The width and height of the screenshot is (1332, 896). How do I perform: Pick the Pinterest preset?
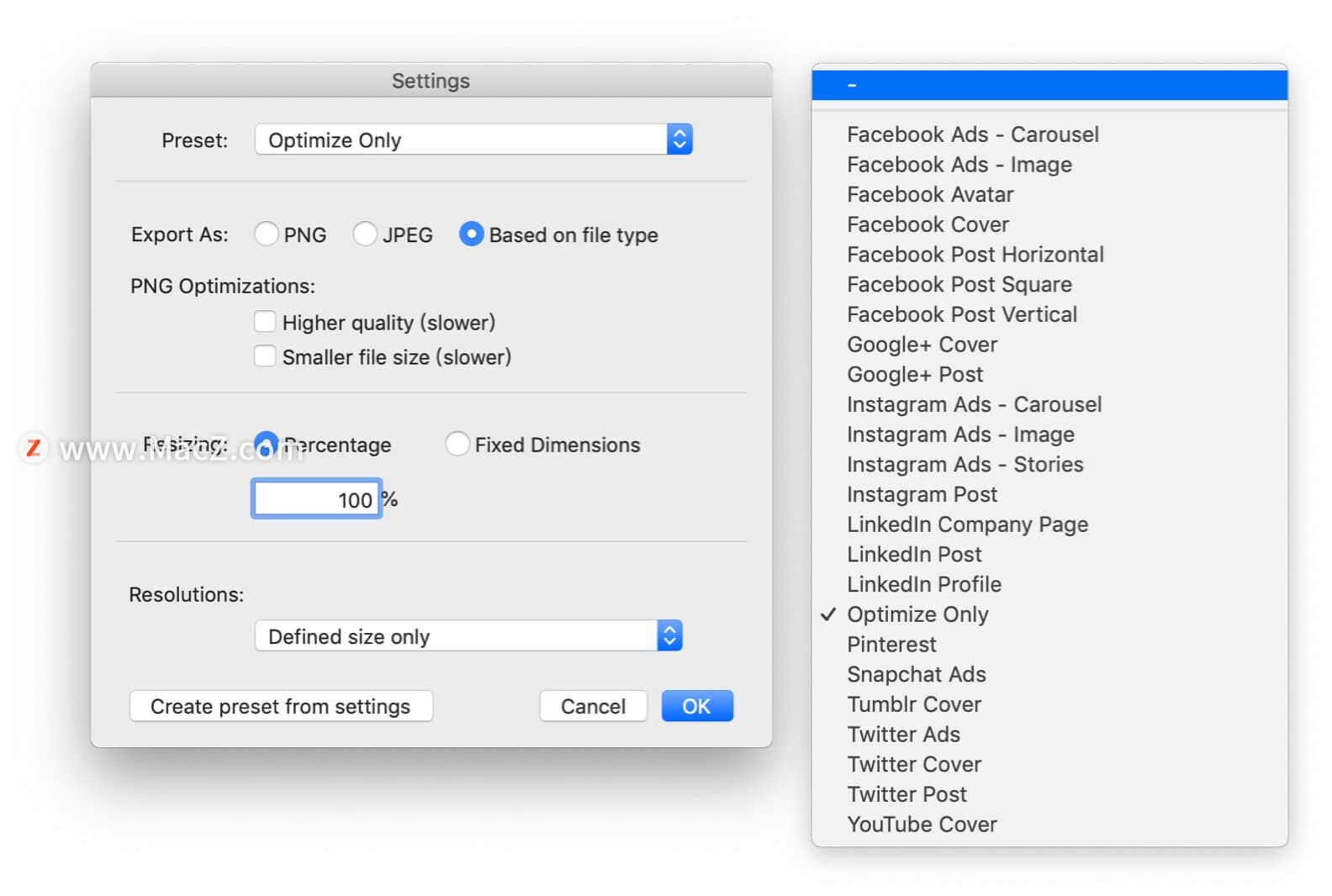coord(1049,645)
